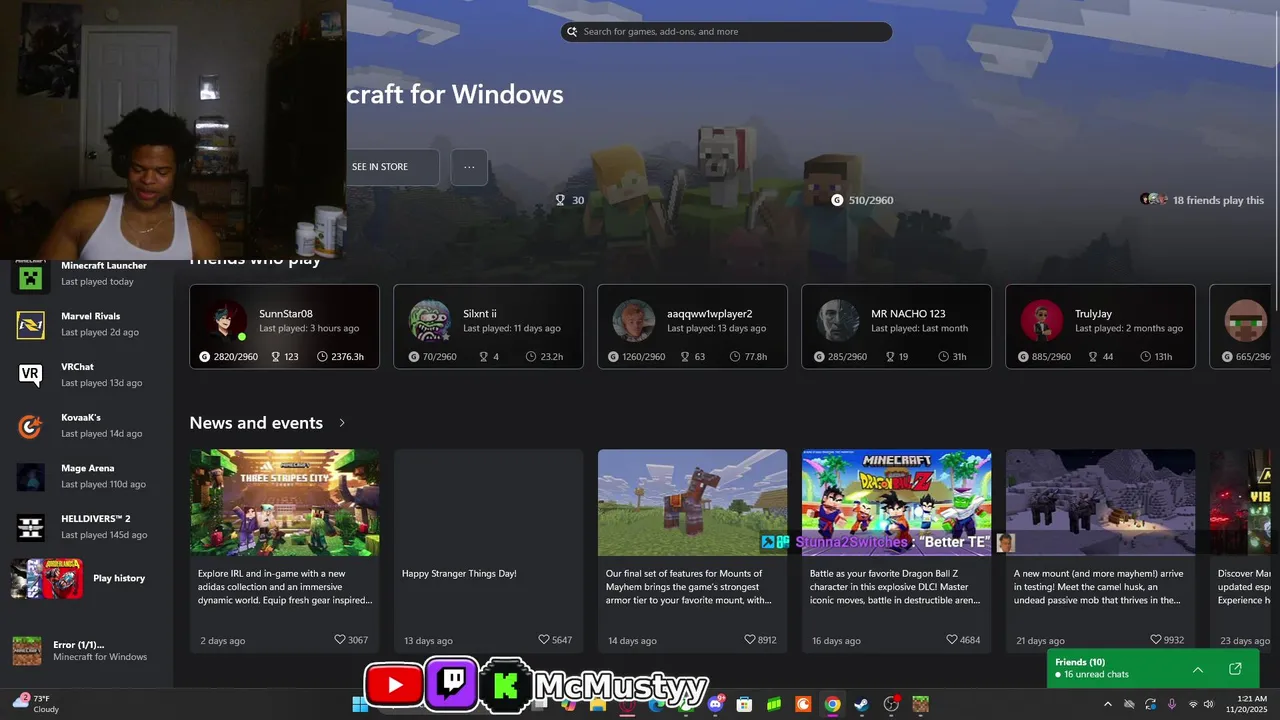
Task: Like the camel husk post (9932)
Action: (x=1167, y=640)
